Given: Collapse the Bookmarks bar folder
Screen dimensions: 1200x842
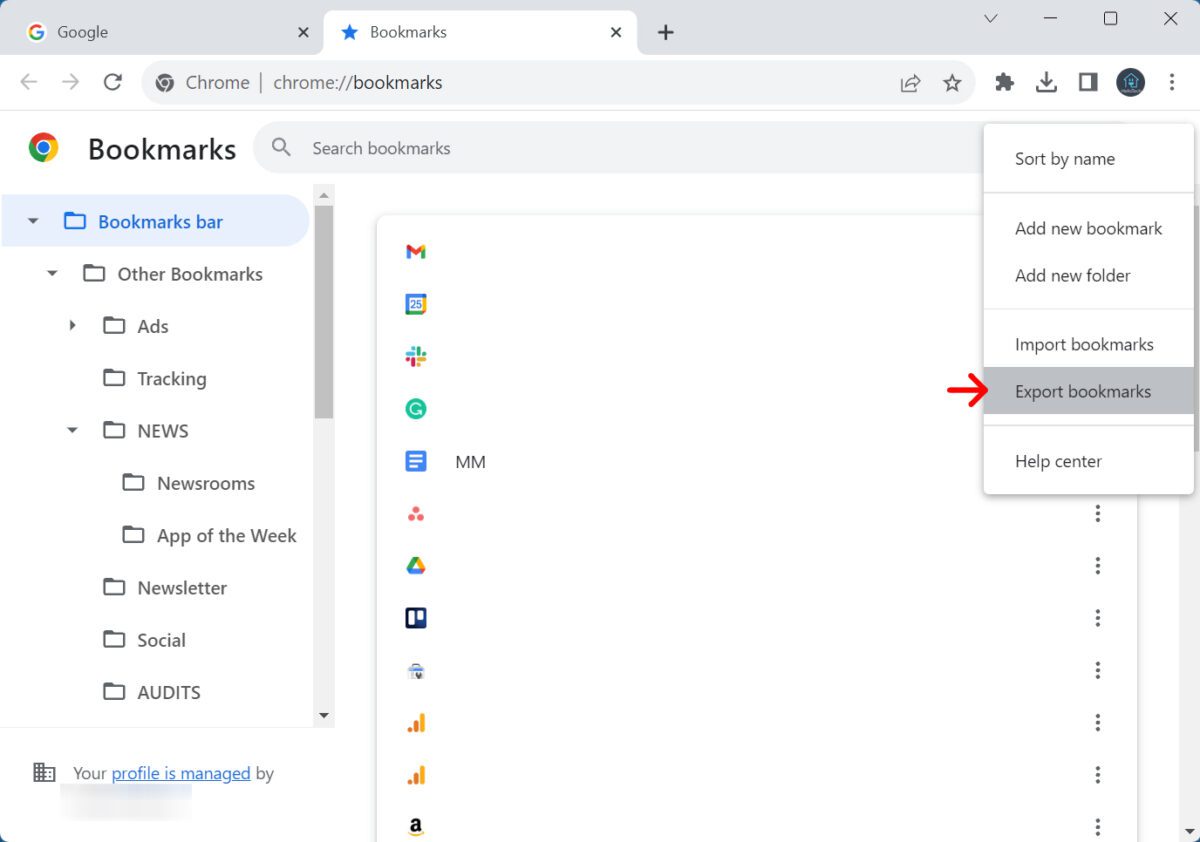Looking at the screenshot, I should click(x=33, y=221).
